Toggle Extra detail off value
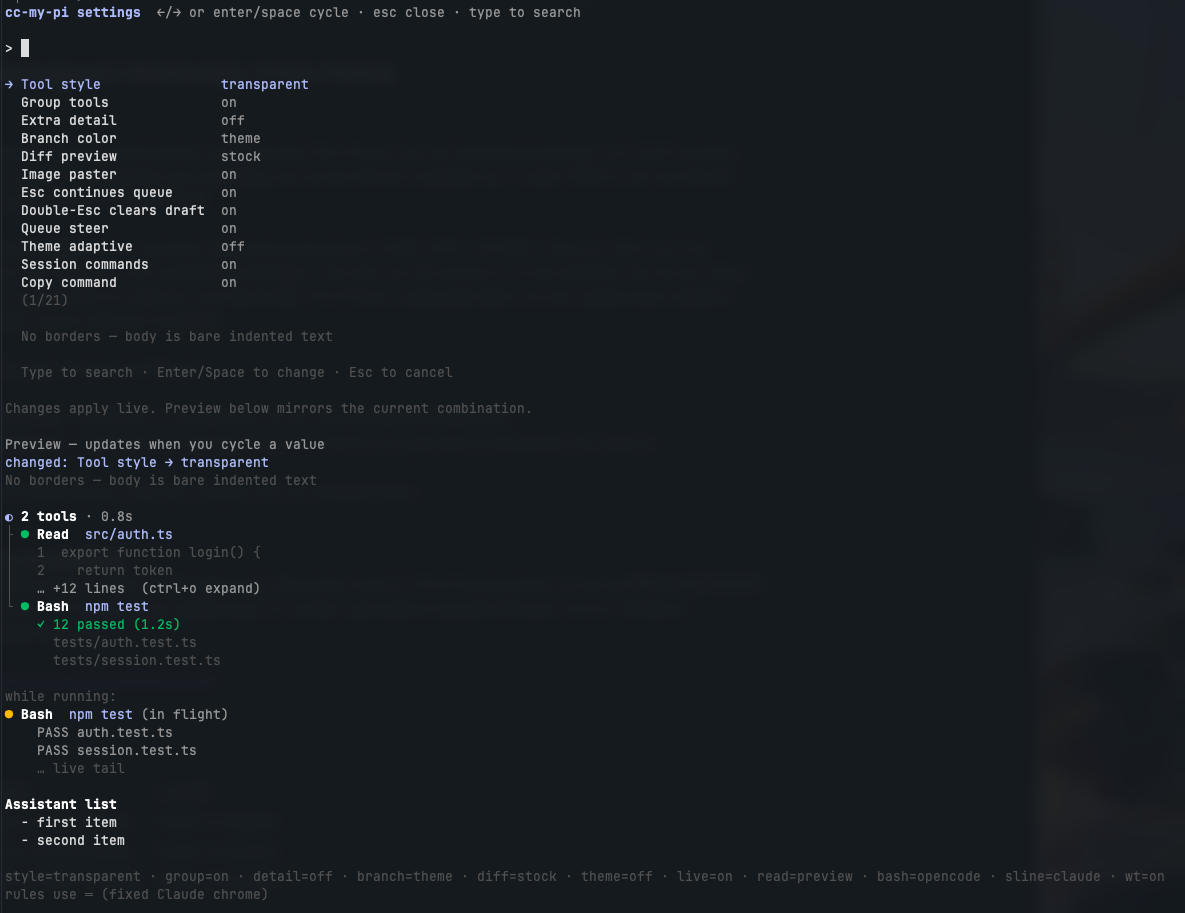Viewport: 1185px width, 913px height. pos(233,121)
